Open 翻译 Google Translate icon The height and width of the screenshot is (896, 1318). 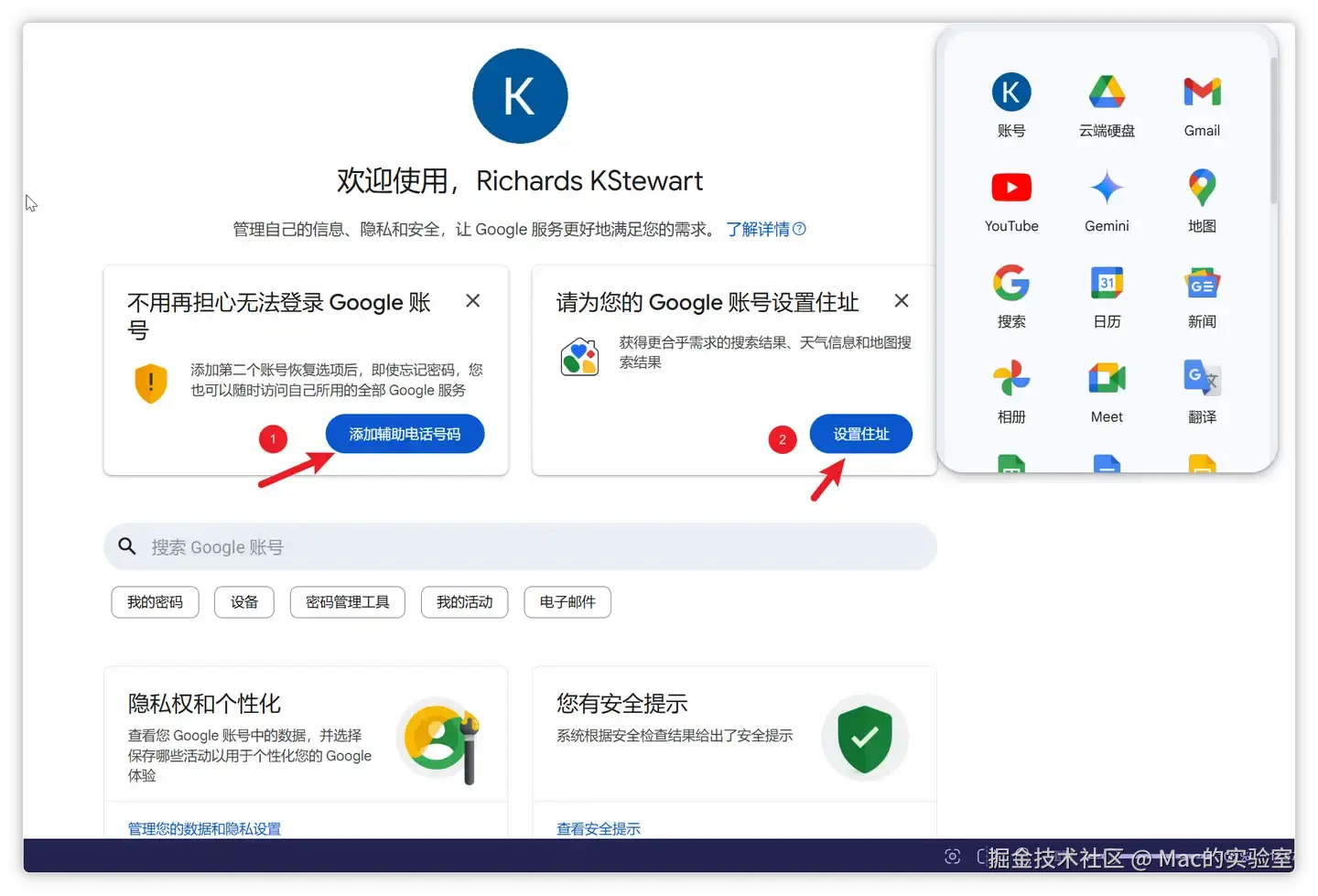[1202, 378]
